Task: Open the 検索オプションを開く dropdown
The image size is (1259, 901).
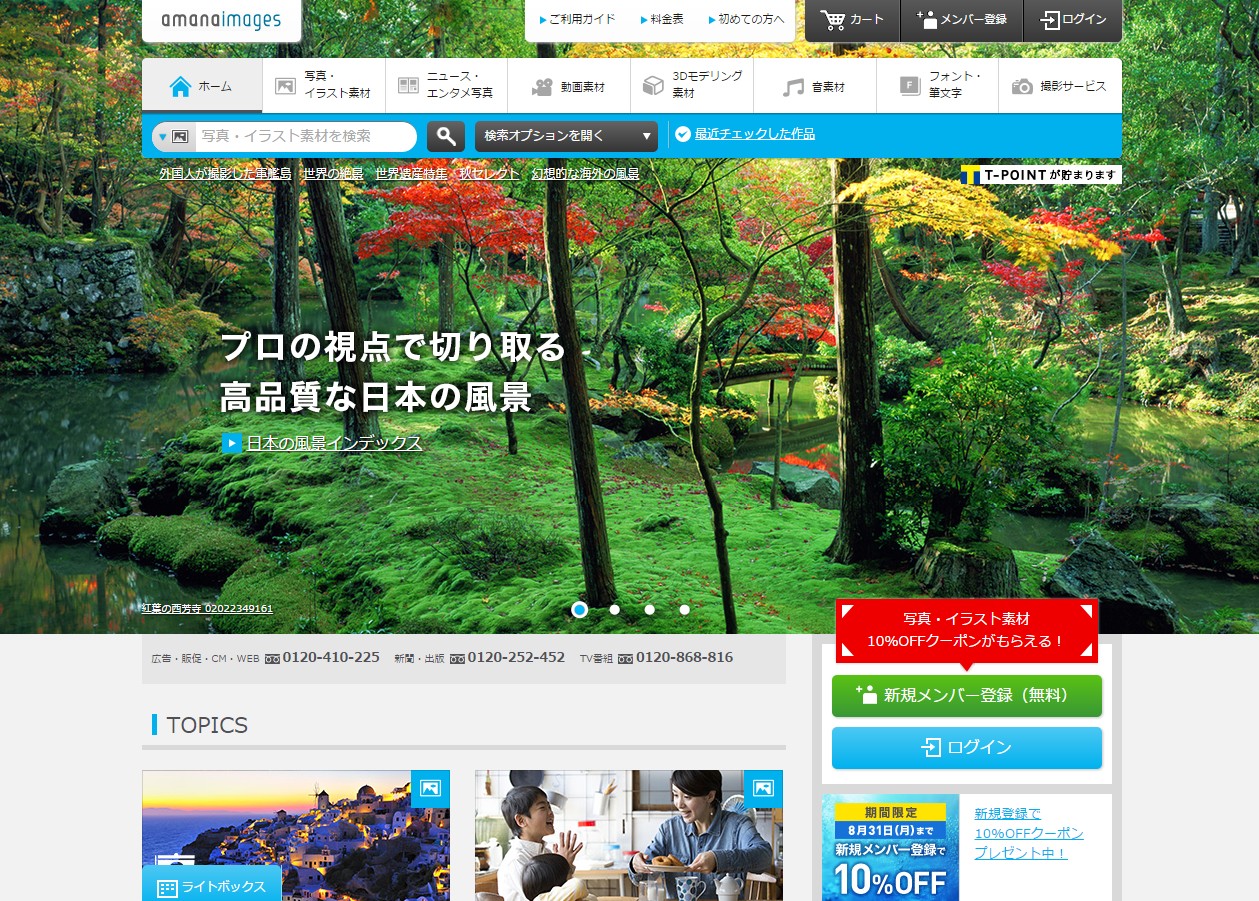Action: pos(560,136)
